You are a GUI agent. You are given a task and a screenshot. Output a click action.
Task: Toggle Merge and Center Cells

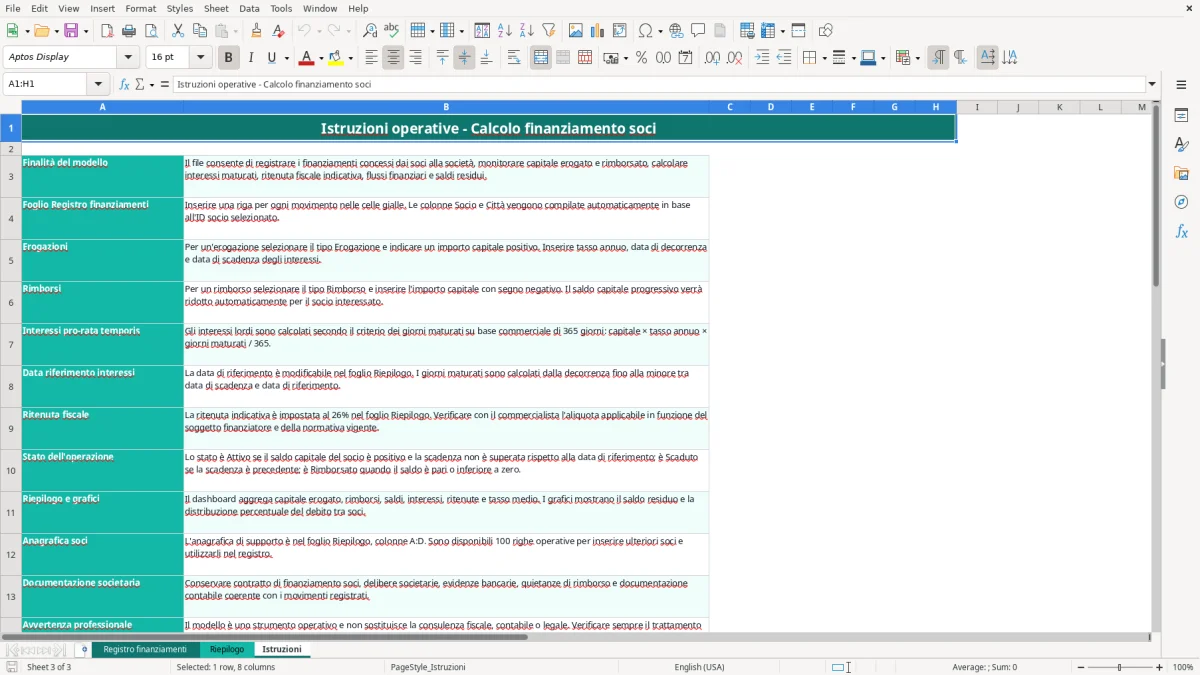(x=541, y=58)
